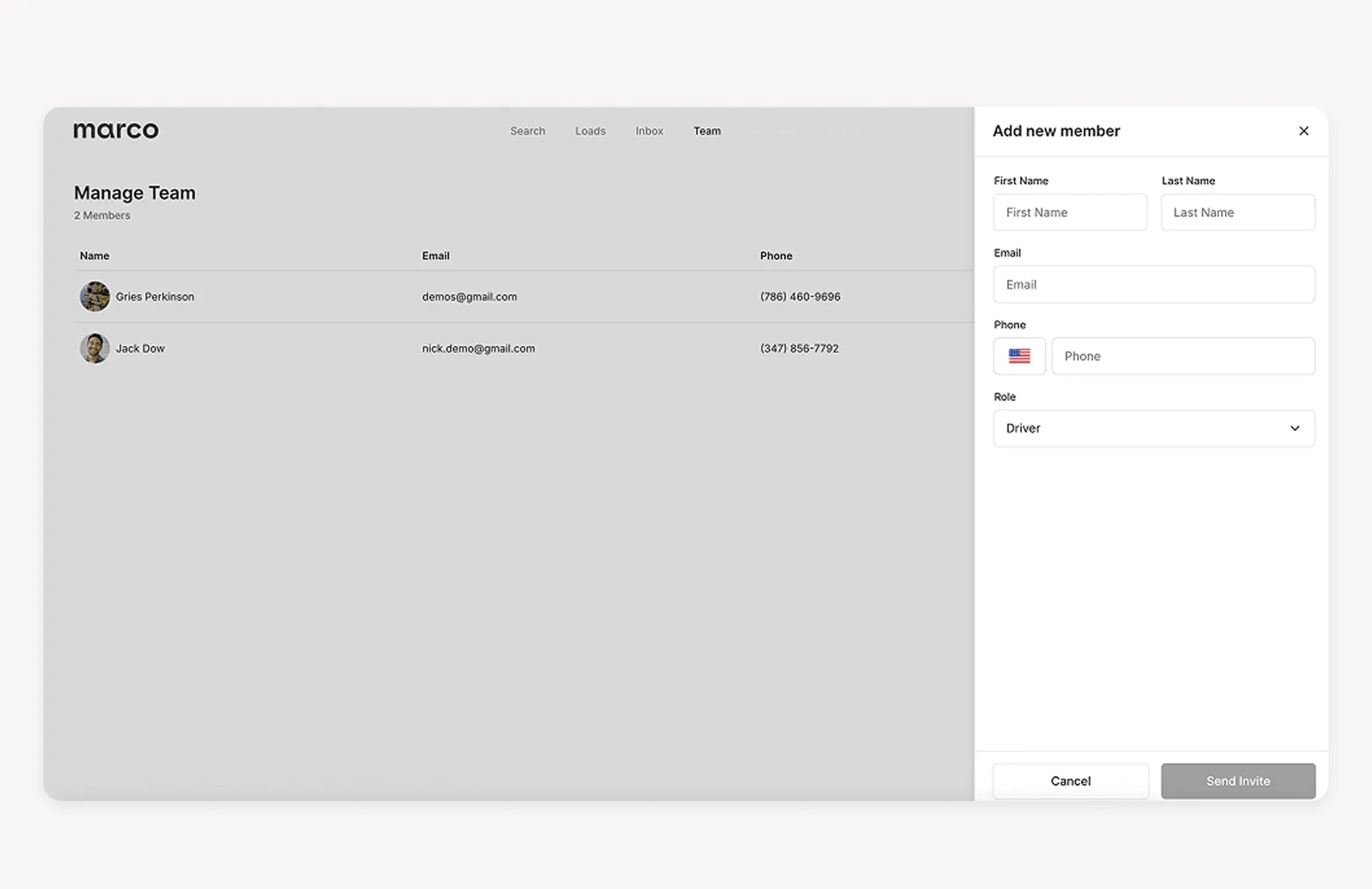Focus the First Name input field
This screenshot has height=889, width=1372.
click(x=1070, y=212)
